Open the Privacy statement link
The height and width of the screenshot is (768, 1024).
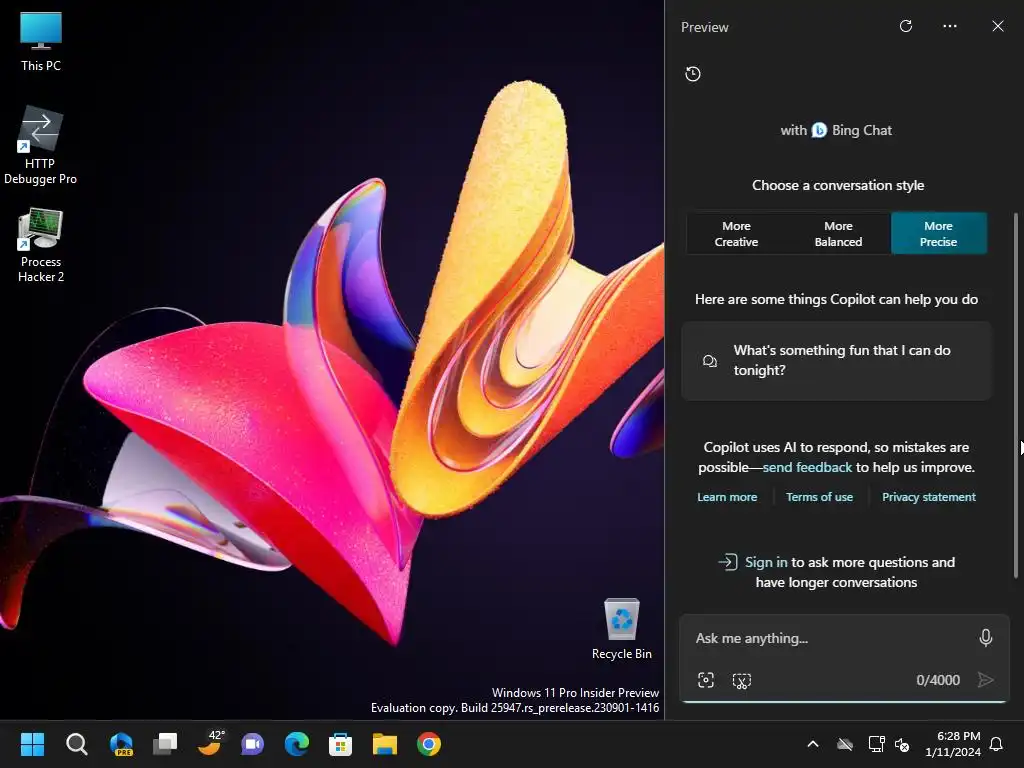coord(929,497)
